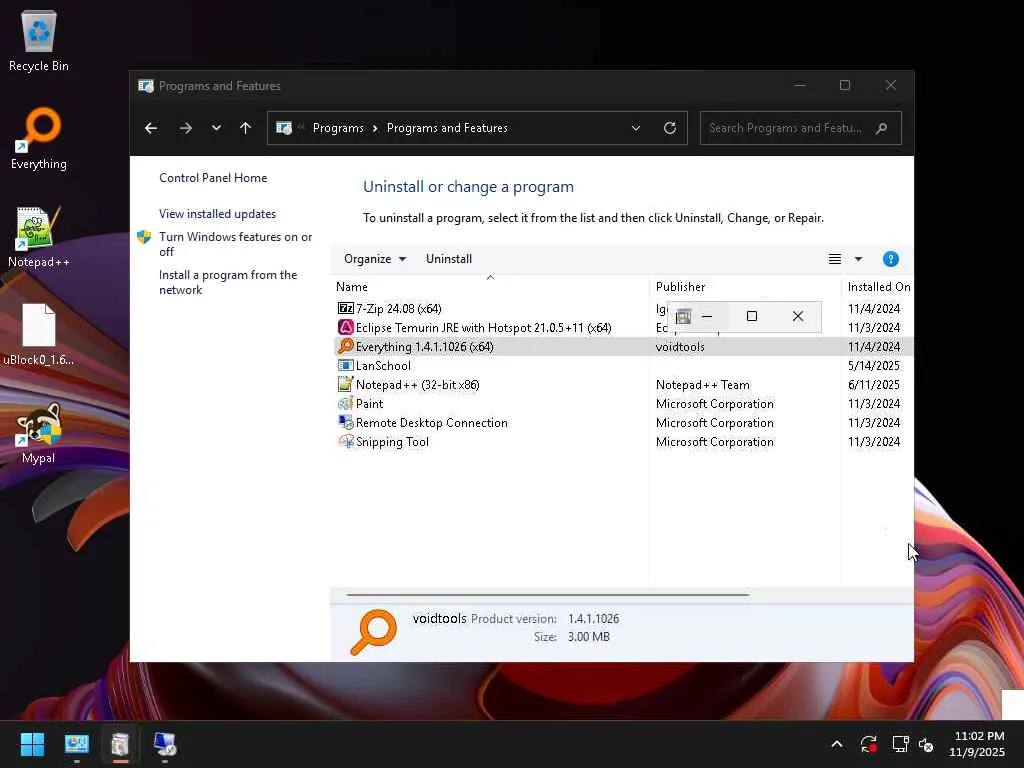
Task: Click the Remote Desktop Connection icon
Action: tap(345, 423)
